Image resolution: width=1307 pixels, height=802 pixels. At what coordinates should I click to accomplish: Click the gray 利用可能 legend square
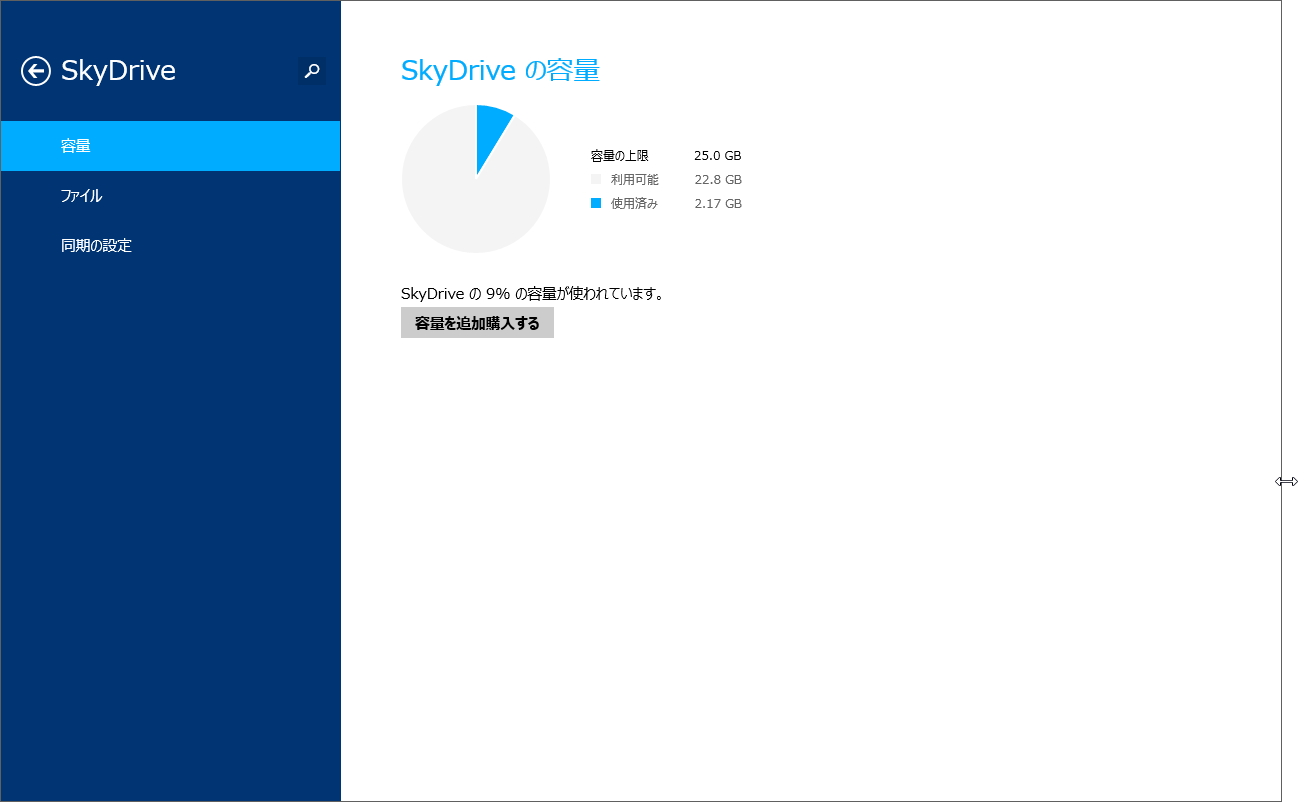(597, 179)
